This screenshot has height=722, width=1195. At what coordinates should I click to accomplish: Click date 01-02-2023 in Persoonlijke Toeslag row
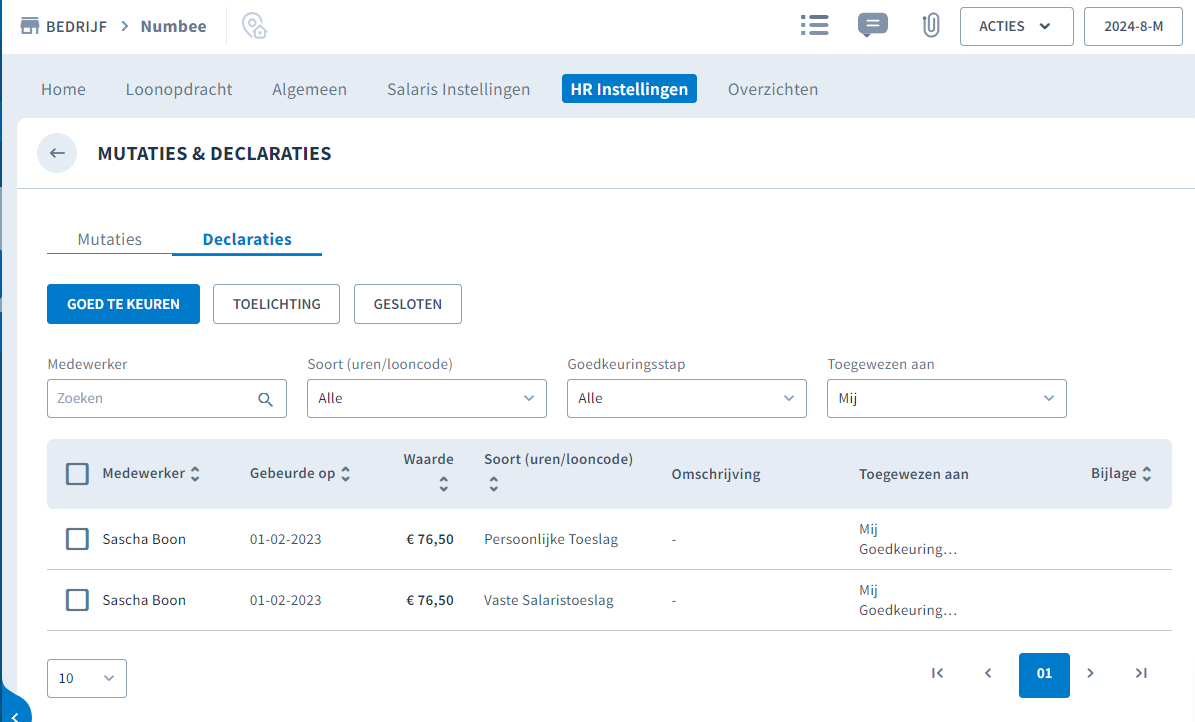click(x=286, y=539)
